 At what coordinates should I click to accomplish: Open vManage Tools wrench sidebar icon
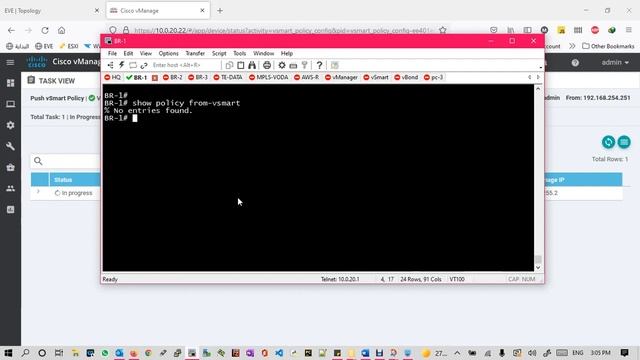pyautogui.click(x=11, y=146)
